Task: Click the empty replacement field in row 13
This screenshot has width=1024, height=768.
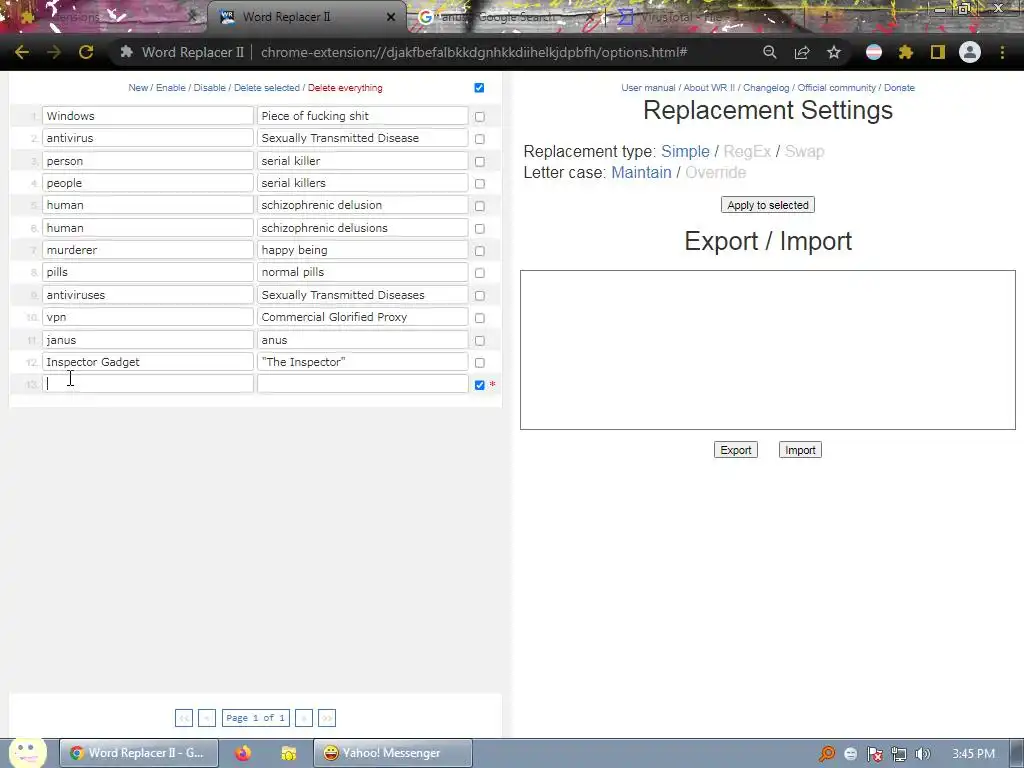Action: [362, 384]
